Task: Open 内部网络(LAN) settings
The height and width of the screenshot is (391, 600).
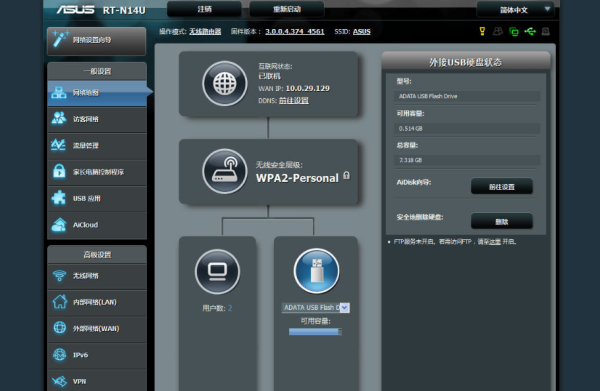Action: [x=97, y=302]
